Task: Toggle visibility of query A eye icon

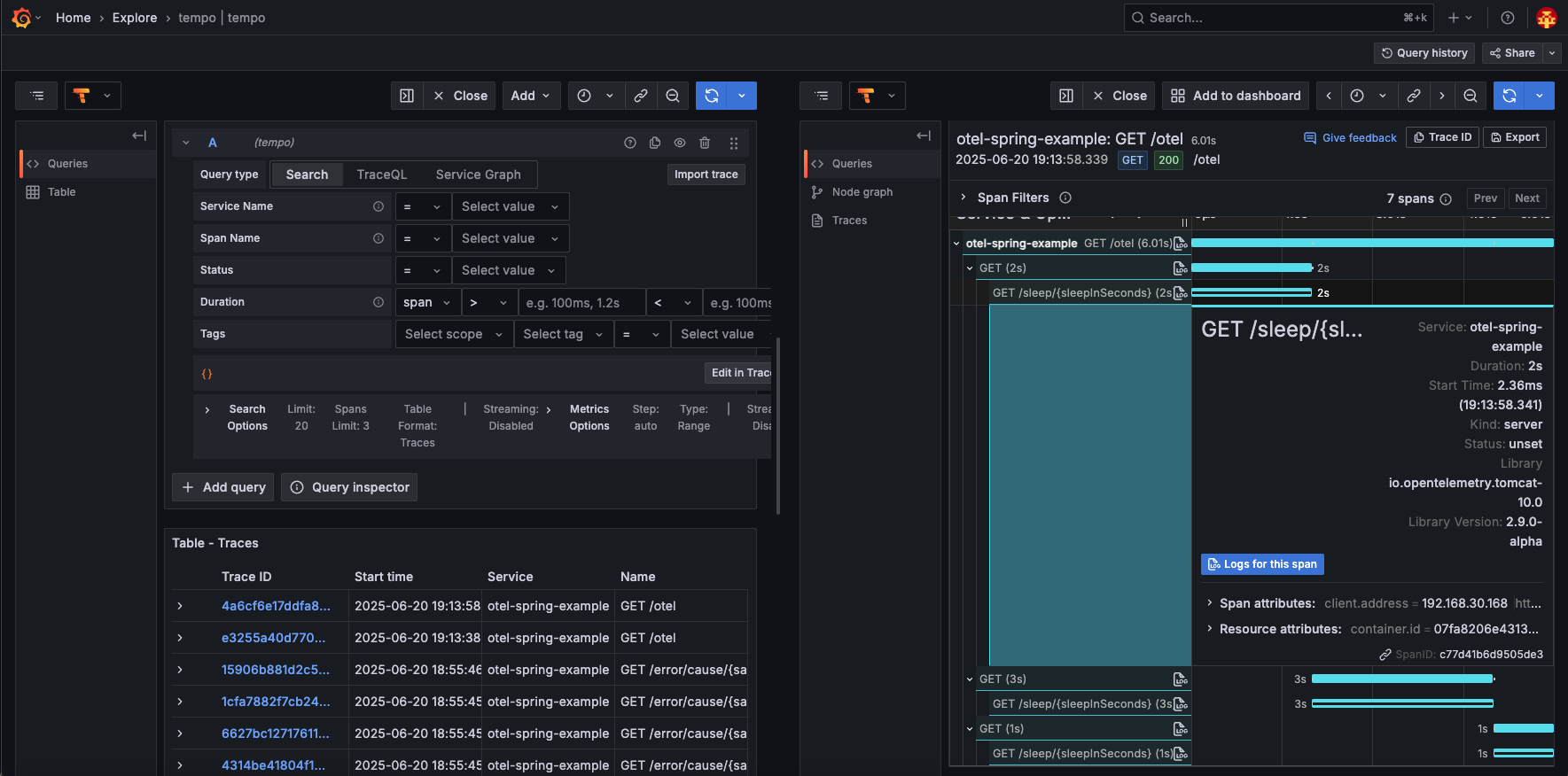Action: [x=680, y=143]
